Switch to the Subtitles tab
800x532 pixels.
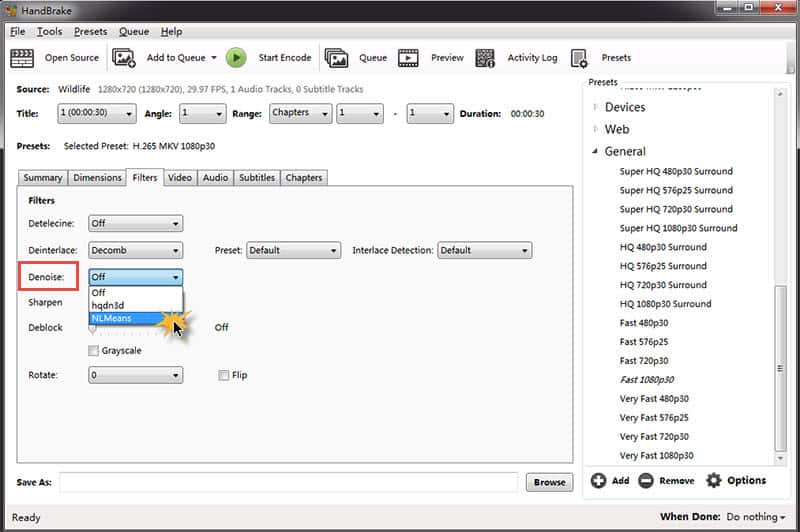pyautogui.click(x=257, y=178)
